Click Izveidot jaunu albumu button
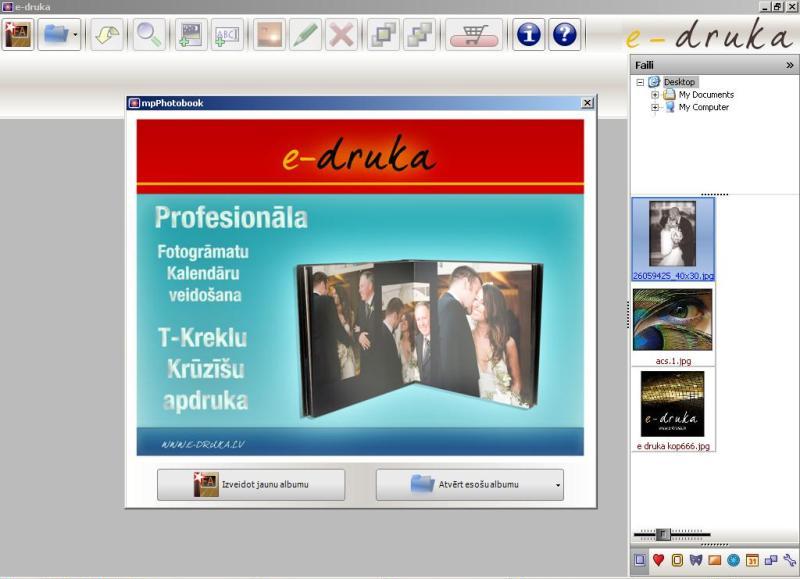 (x=251, y=485)
